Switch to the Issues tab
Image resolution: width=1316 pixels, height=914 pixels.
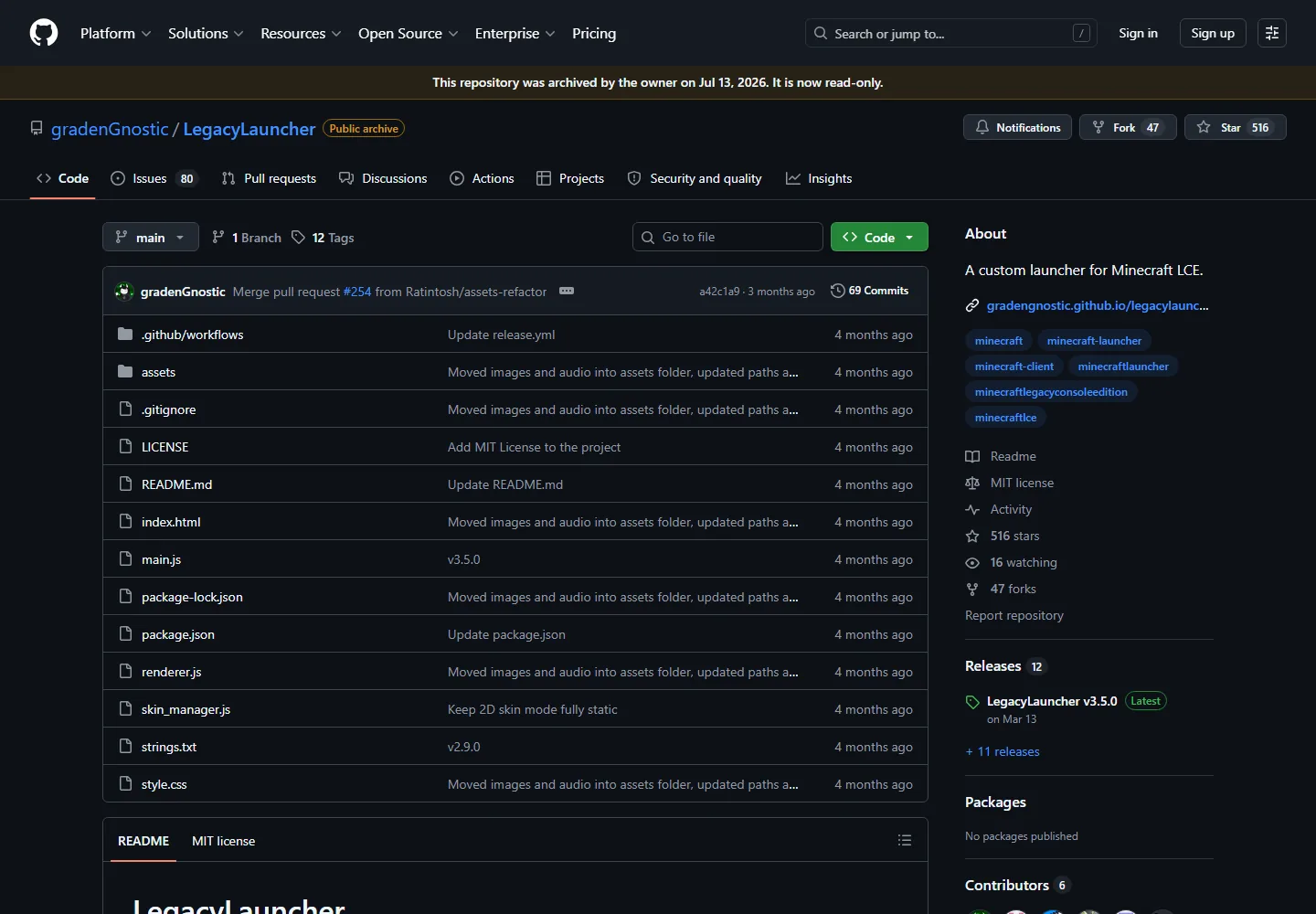154,178
